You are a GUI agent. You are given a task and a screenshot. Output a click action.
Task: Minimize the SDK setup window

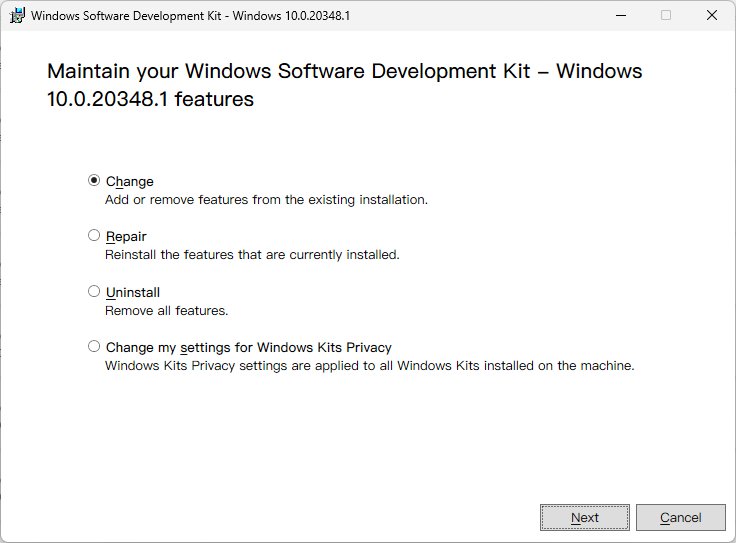[620, 16]
